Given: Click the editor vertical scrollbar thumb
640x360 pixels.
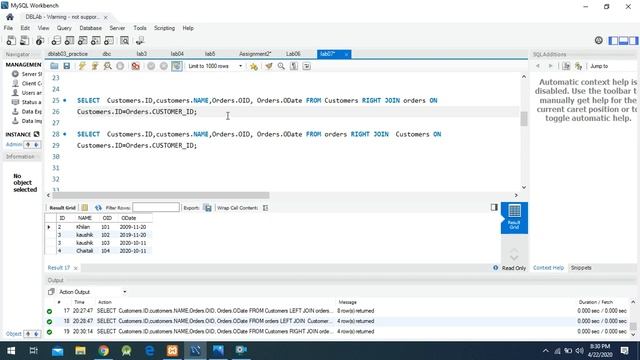Looking at the screenshot, I should pyautogui.click(x=524, y=119).
